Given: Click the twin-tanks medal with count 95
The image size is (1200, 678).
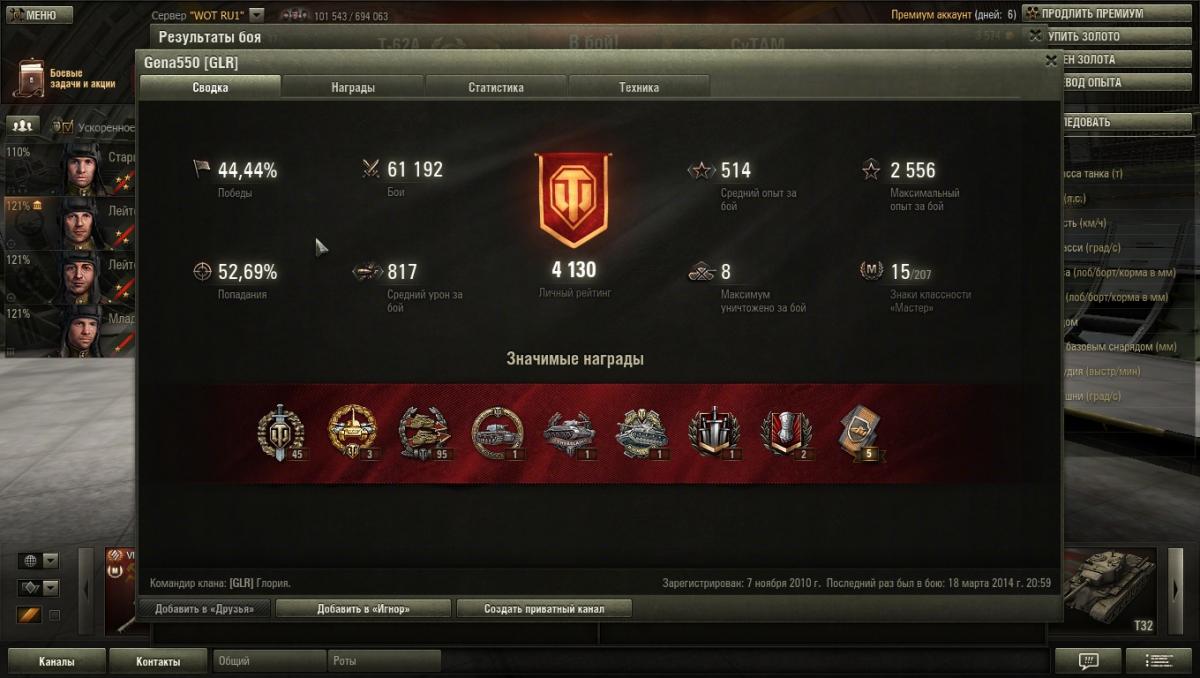Looking at the screenshot, I should pyautogui.click(x=424, y=433).
